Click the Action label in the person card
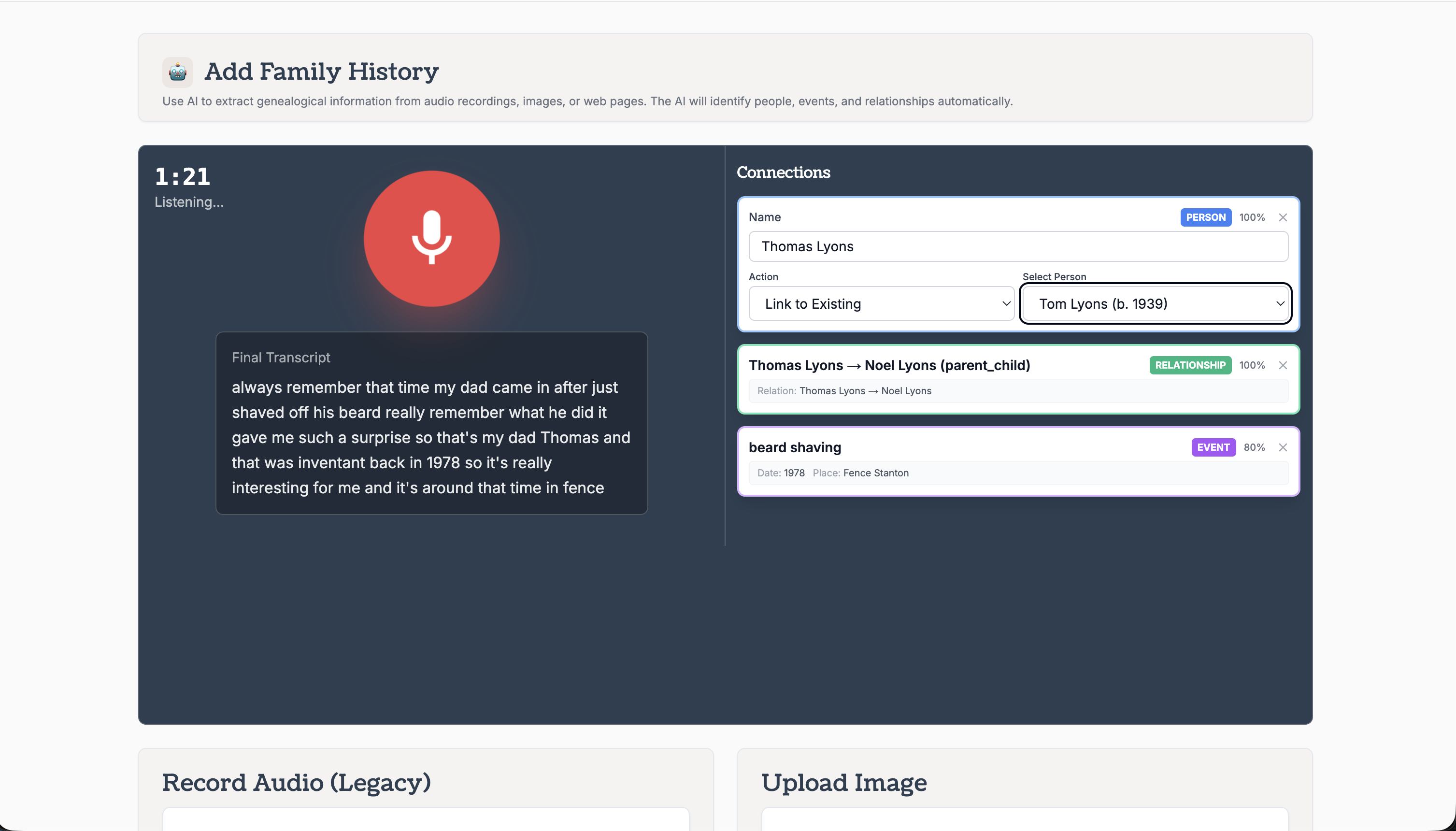Viewport: 1456px width, 831px height. [763, 277]
